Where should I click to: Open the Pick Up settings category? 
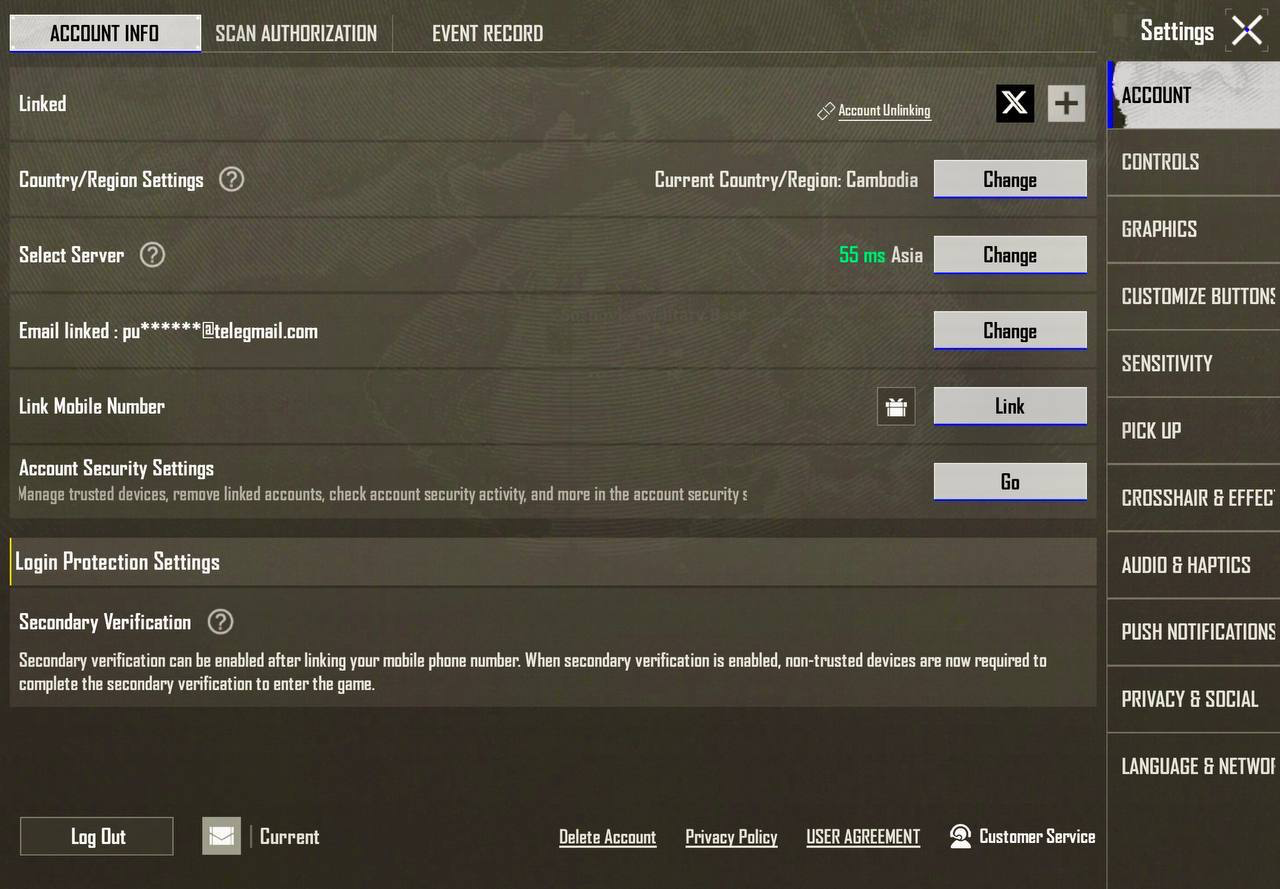coord(1193,430)
